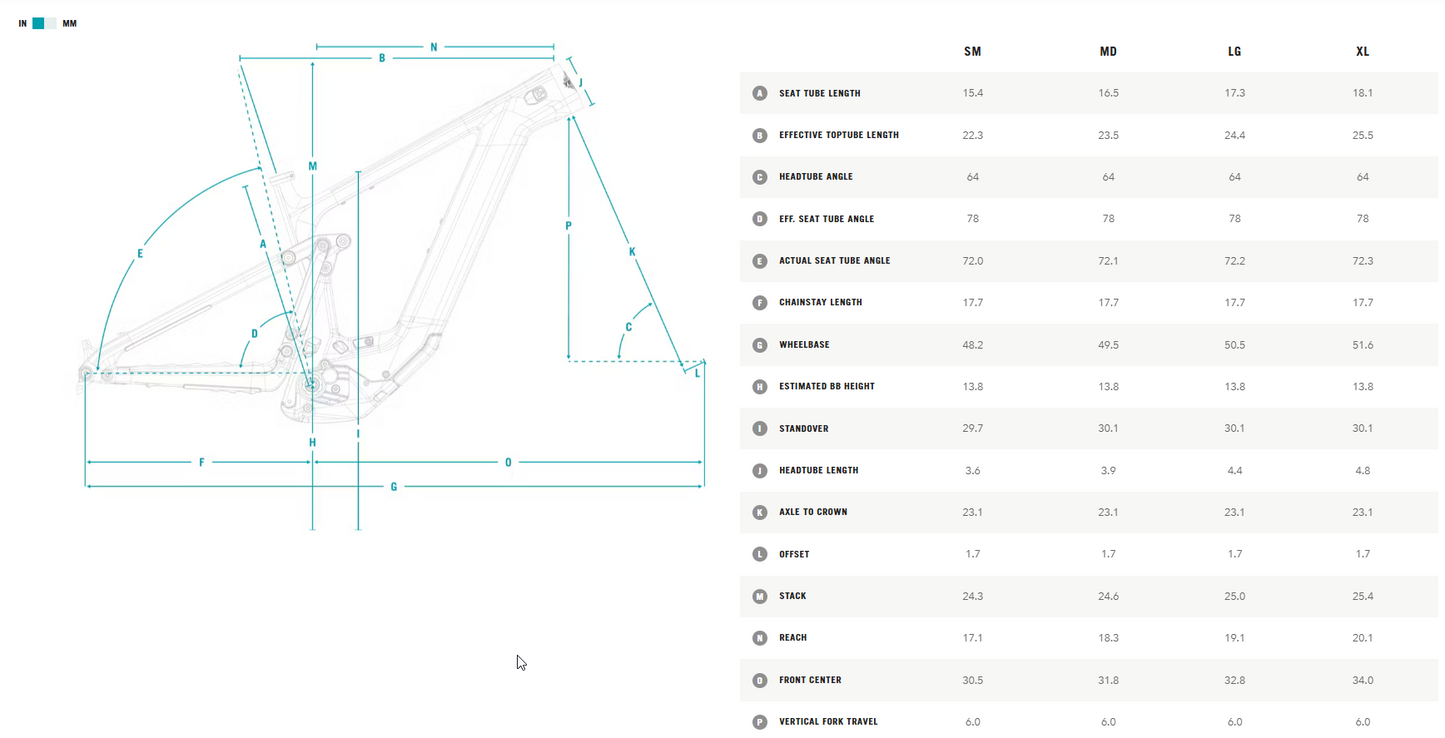Click the P badge beside Vertical Fork Travel

coord(760,721)
